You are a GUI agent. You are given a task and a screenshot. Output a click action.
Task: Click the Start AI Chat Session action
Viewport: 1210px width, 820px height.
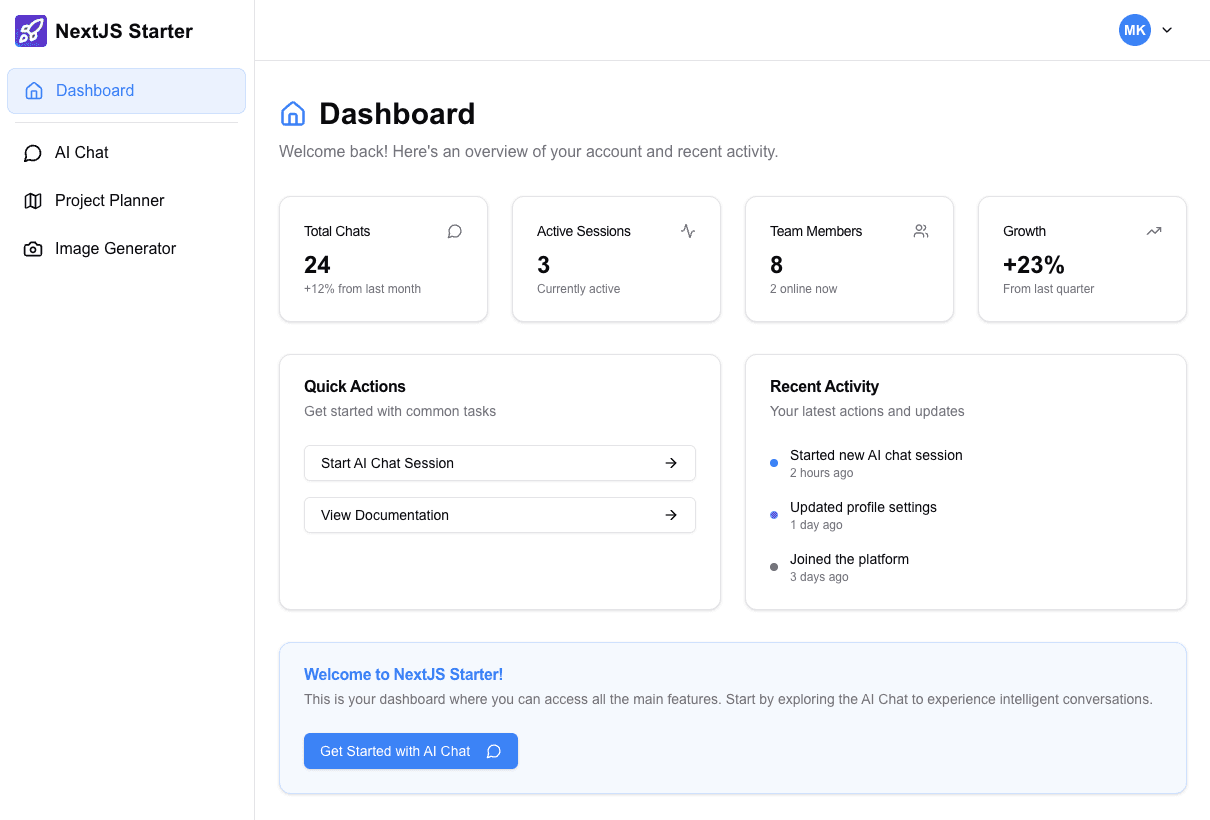tap(499, 463)
